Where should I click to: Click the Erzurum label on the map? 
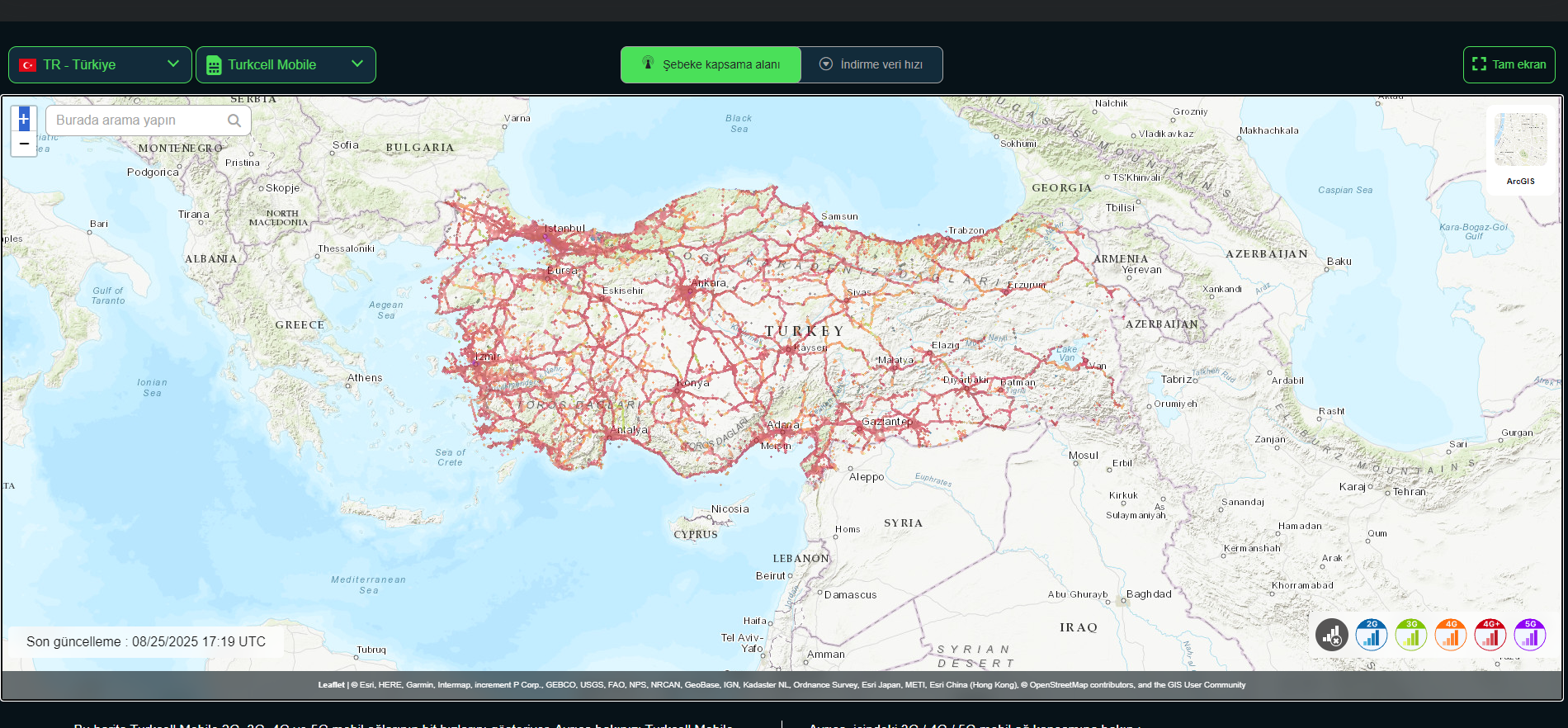[x=1027, y=286]
